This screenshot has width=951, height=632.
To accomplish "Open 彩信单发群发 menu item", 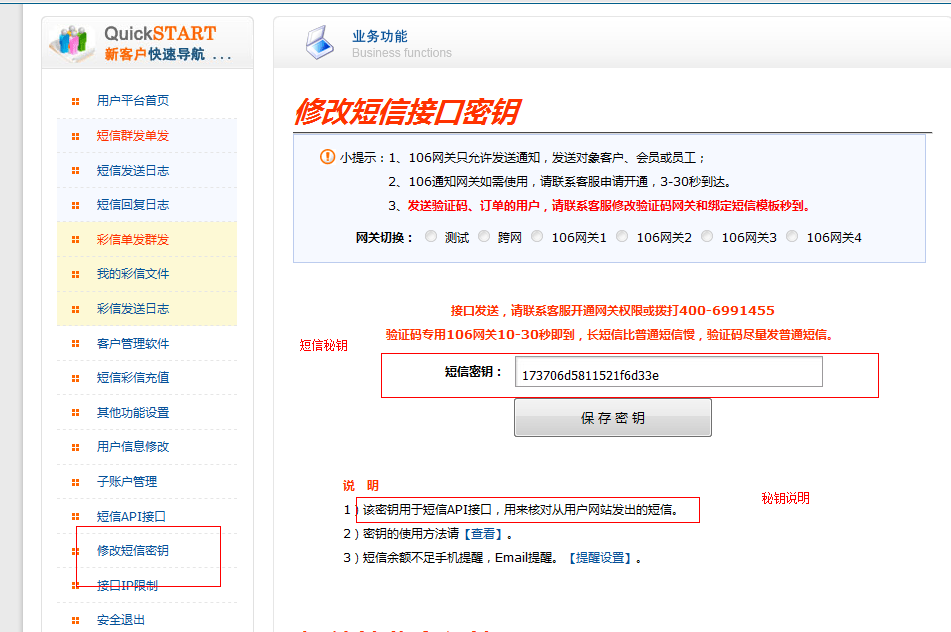I will 133,240.
